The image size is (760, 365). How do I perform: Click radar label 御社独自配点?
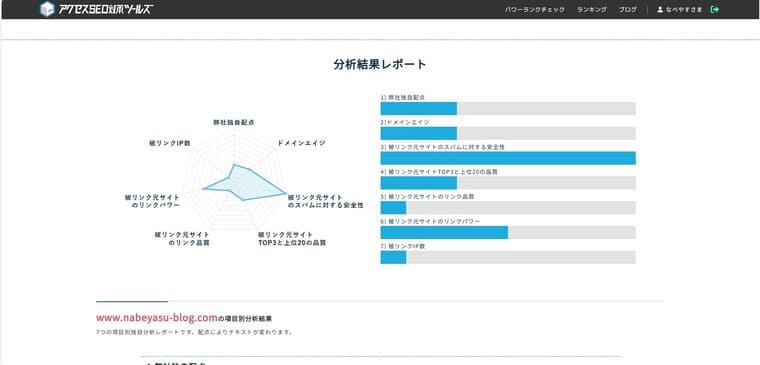coord(234,123)
